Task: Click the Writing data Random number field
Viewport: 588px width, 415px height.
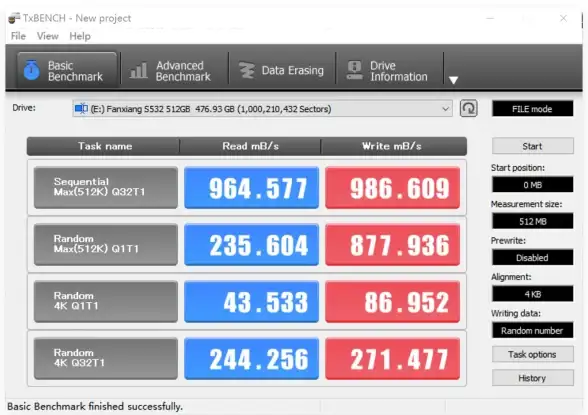Action: (532, 330)
